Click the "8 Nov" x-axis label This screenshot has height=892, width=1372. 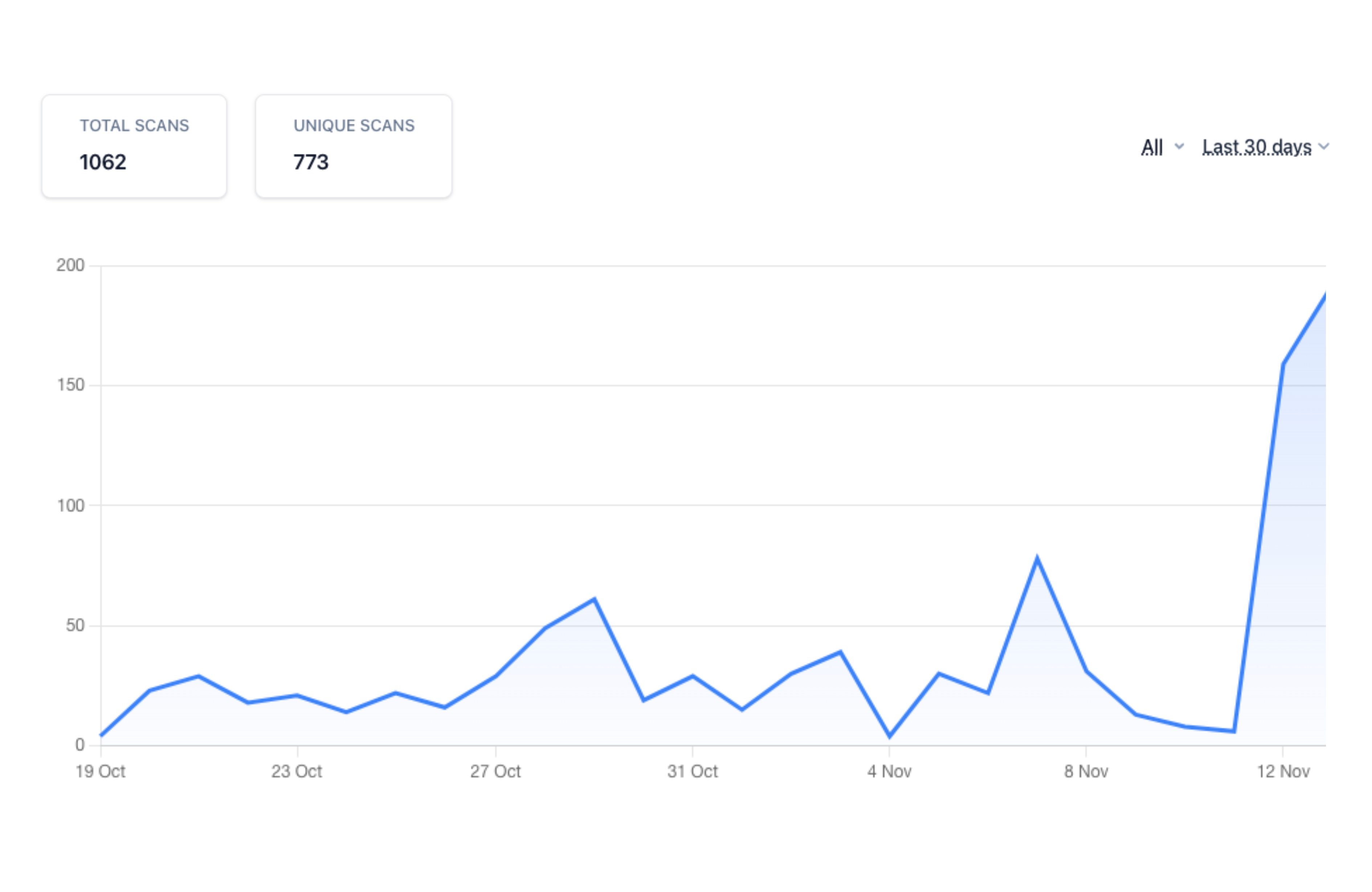1086,771
